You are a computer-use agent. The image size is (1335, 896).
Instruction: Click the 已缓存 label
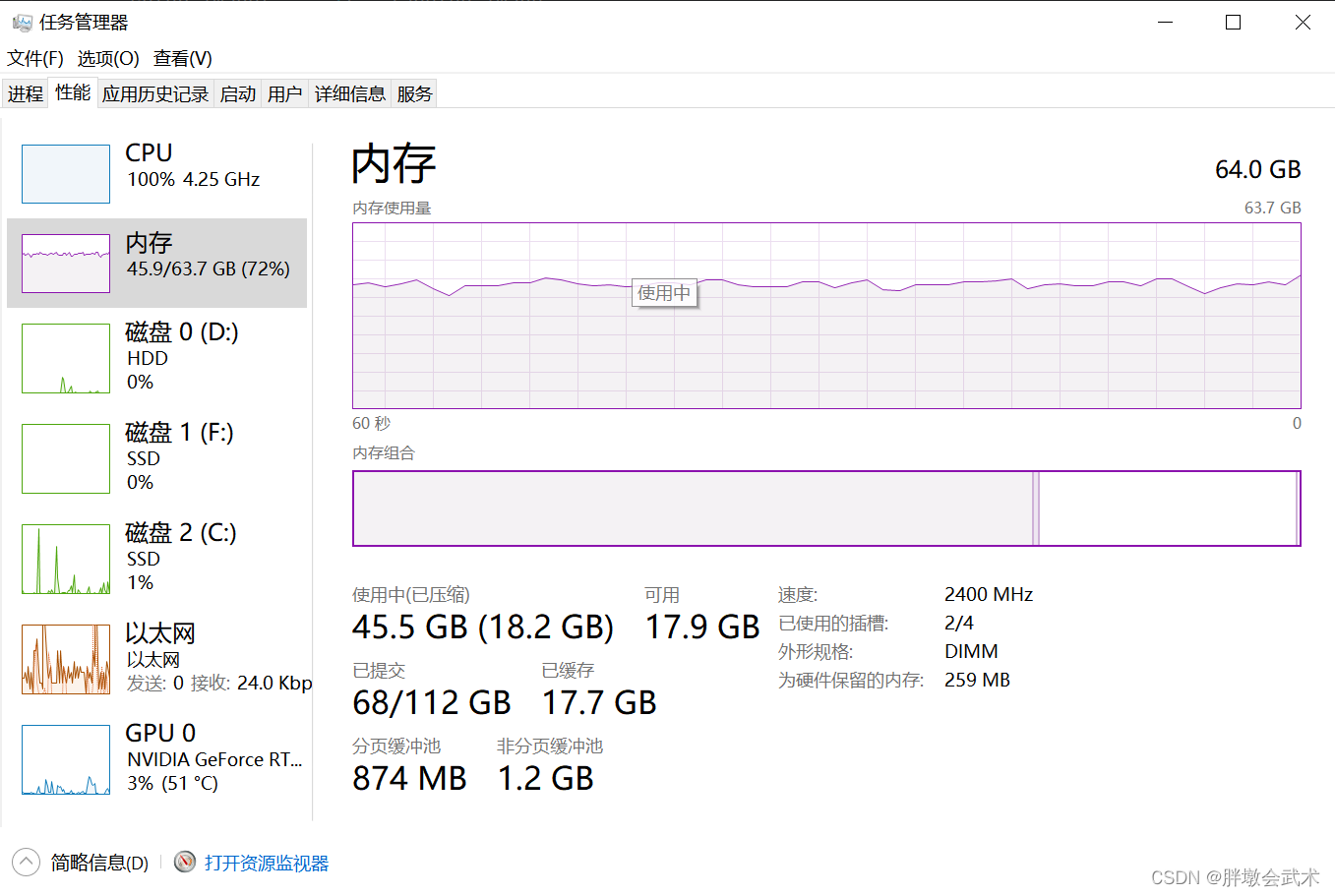[568, 670]
